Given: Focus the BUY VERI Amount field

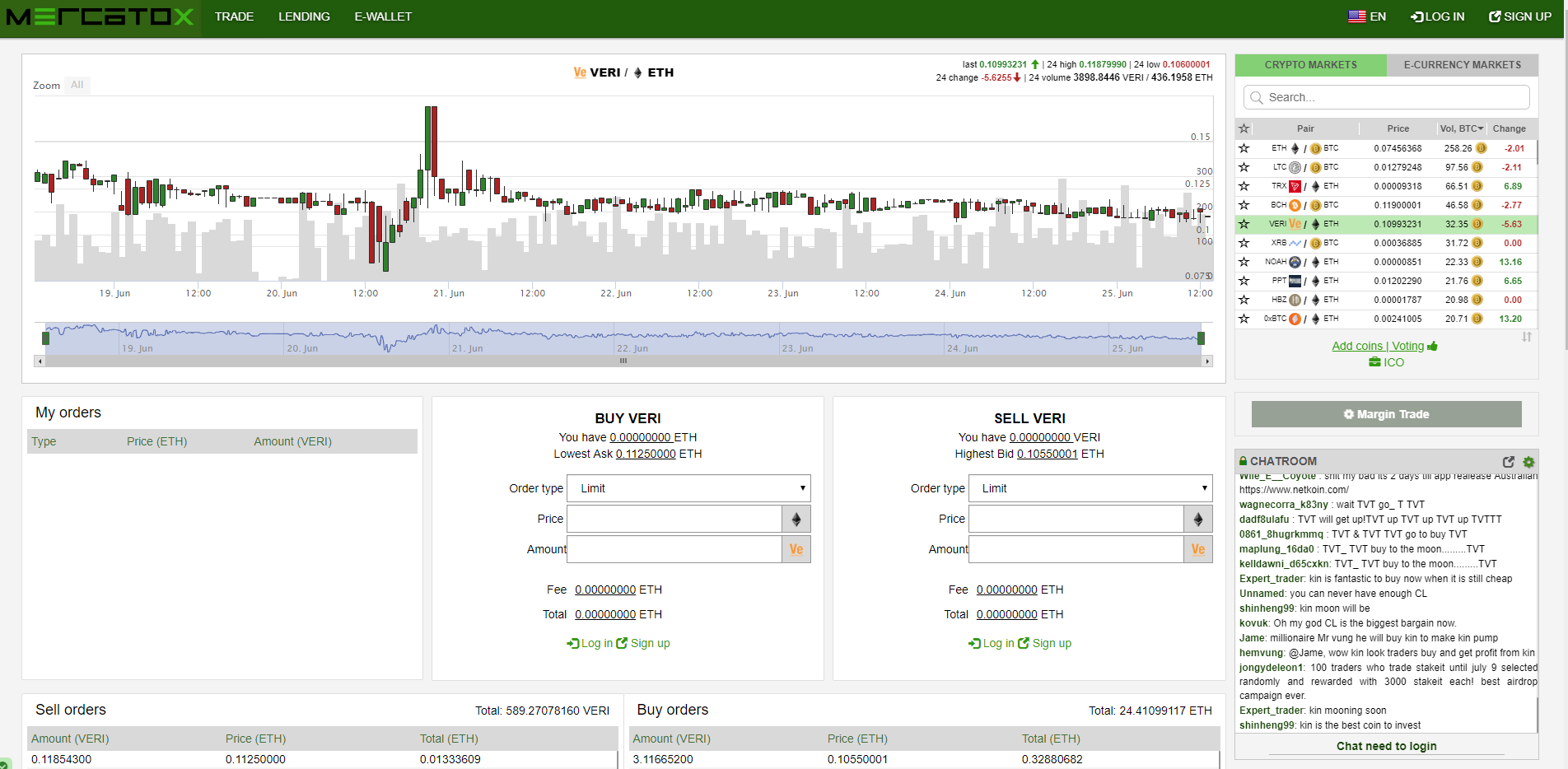Looking at the screenshot, I should click(x=674, y=549).
